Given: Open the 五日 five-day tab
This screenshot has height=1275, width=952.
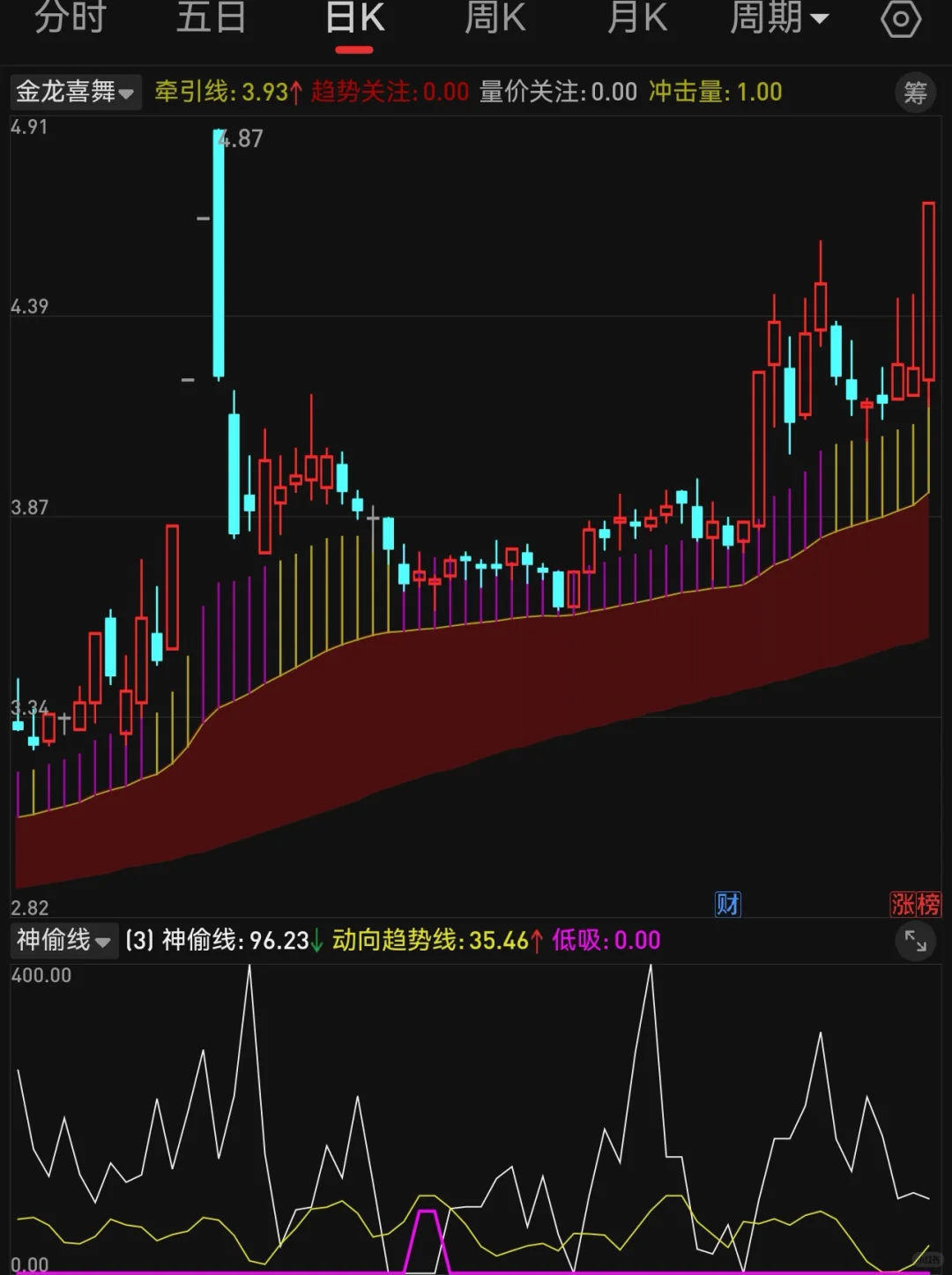Looking at the screenshot, I should coord(211,18).
